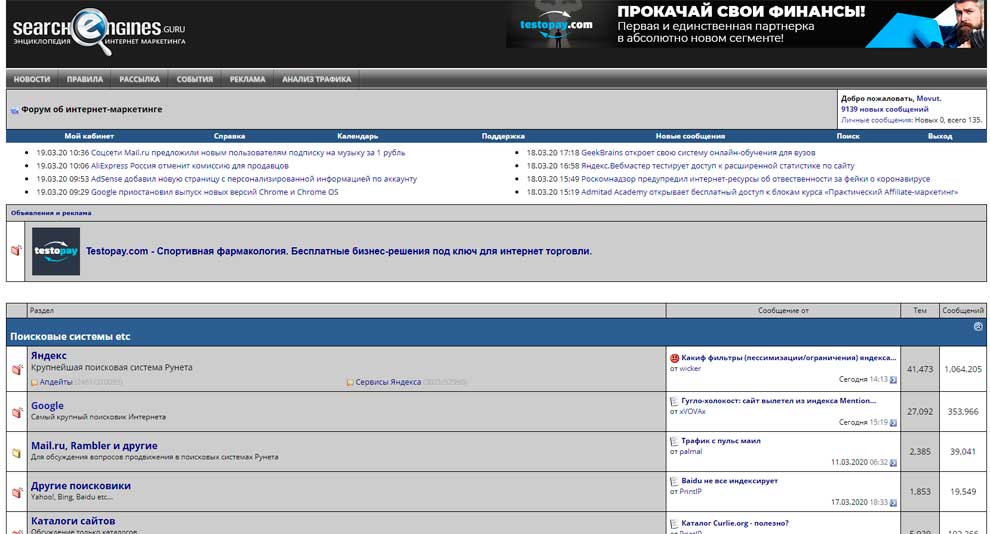Screen dimensions: 990x534
Task: Open the РАССЫЛКА menu item
Action: (140, 79)
